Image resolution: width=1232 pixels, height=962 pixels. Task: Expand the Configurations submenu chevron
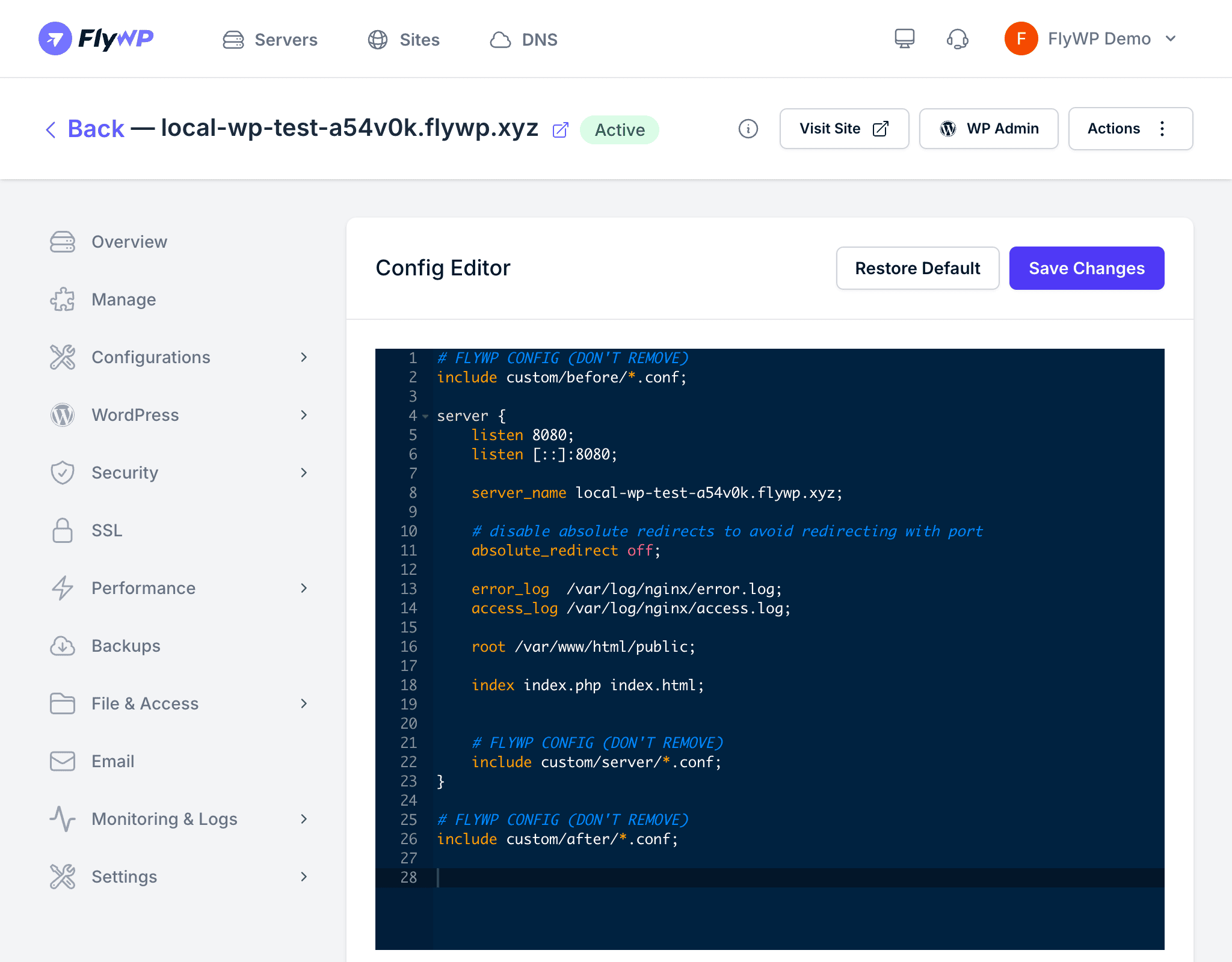(304, 357)
